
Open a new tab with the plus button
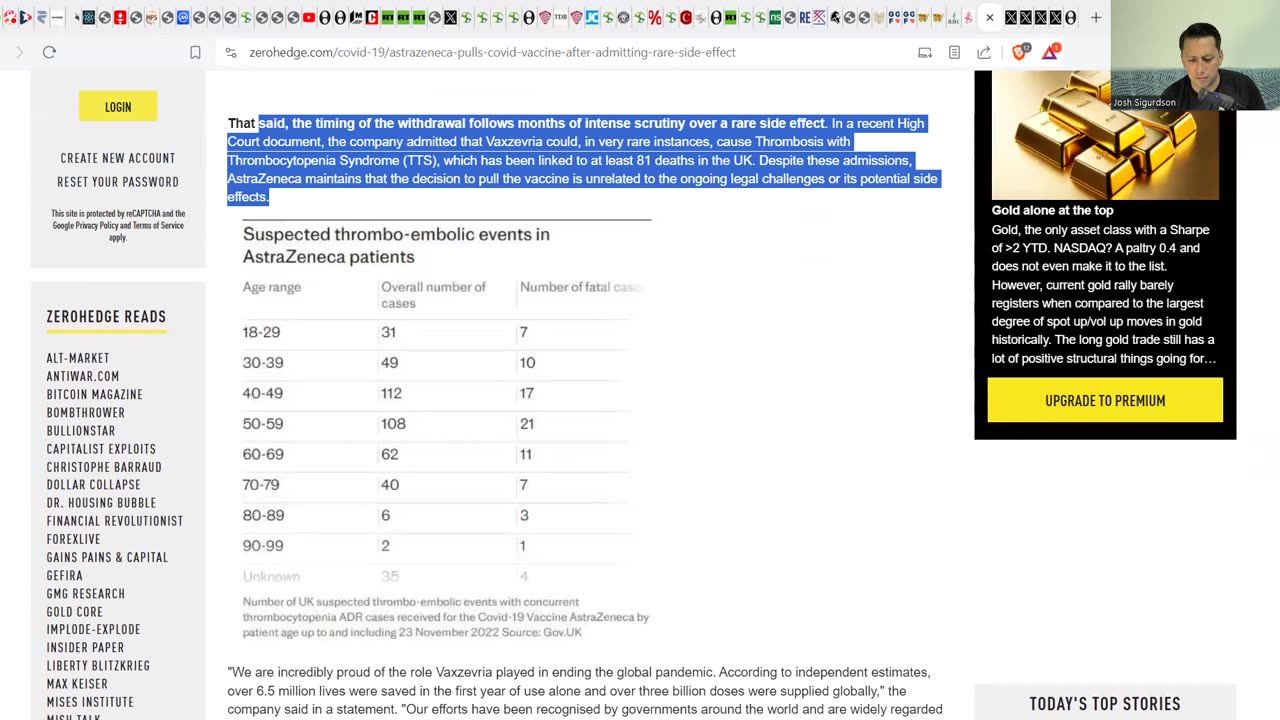pyautogui.click(x=1096, y=17)
